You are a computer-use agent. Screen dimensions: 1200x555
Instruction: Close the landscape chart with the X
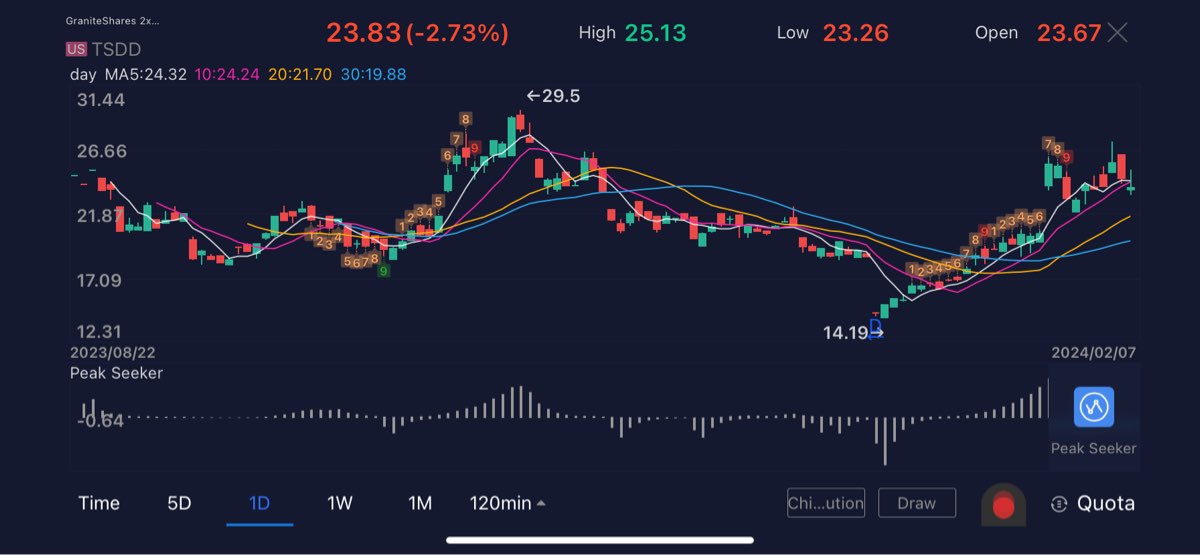[x=1117, y=33]
